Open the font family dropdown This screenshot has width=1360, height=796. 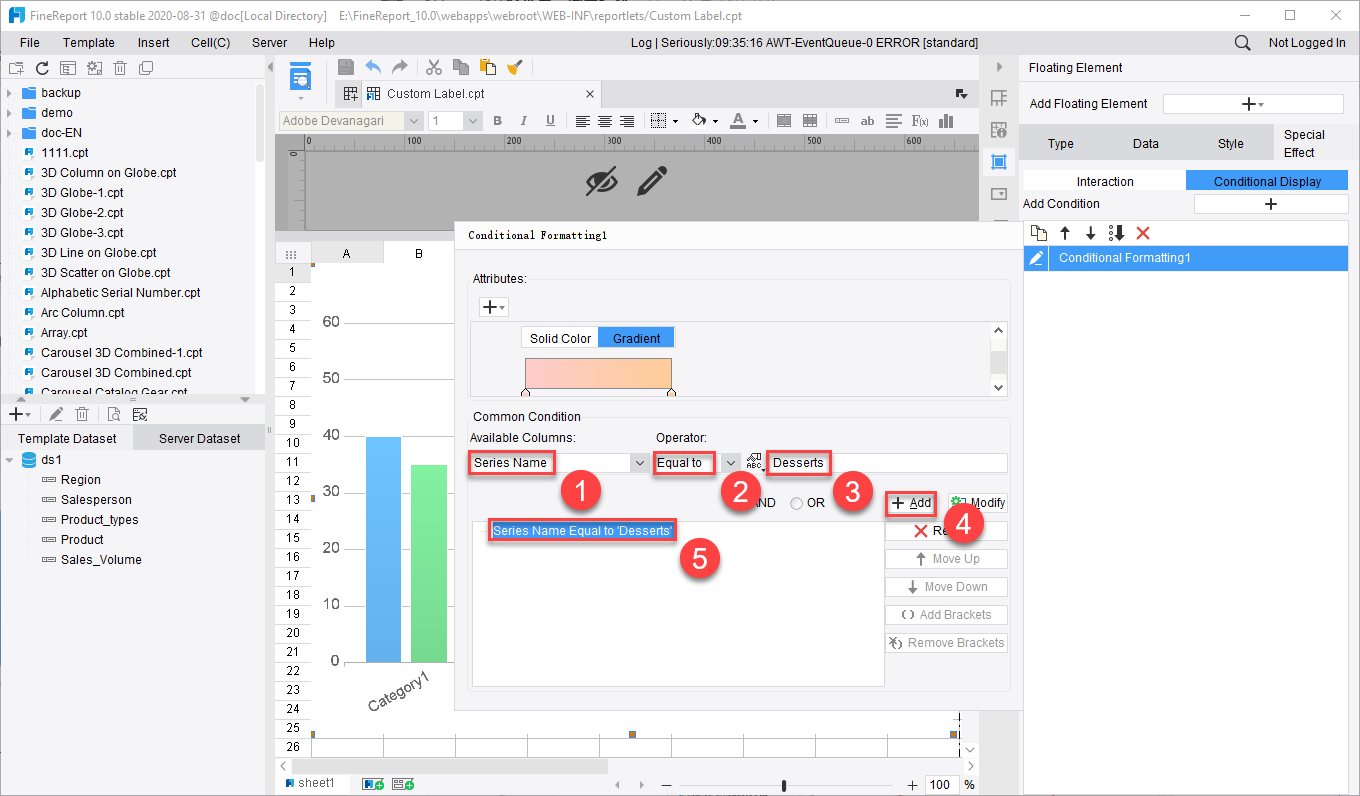[x=414, y=121]
